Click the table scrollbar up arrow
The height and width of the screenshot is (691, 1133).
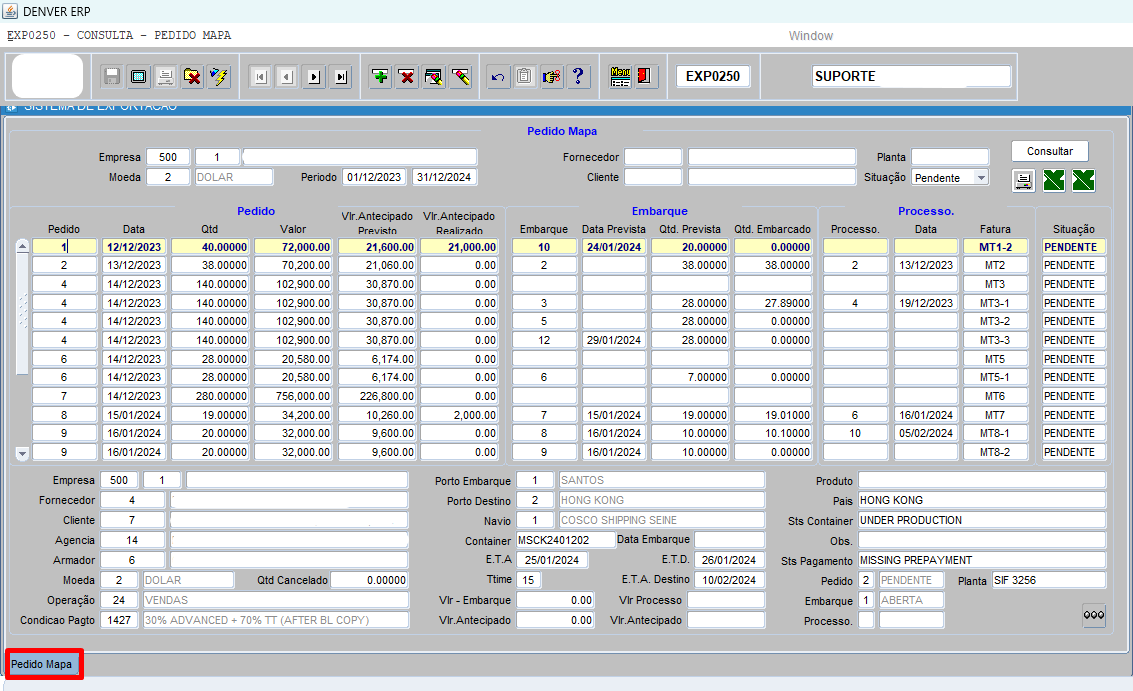pyautogui.click(x=22, y=246)
